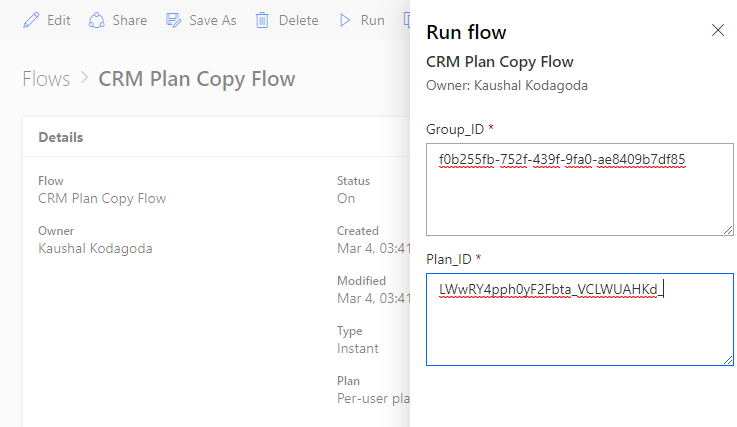Click the Delete trash can icon
737x427 pixels.
click(262, 20)
